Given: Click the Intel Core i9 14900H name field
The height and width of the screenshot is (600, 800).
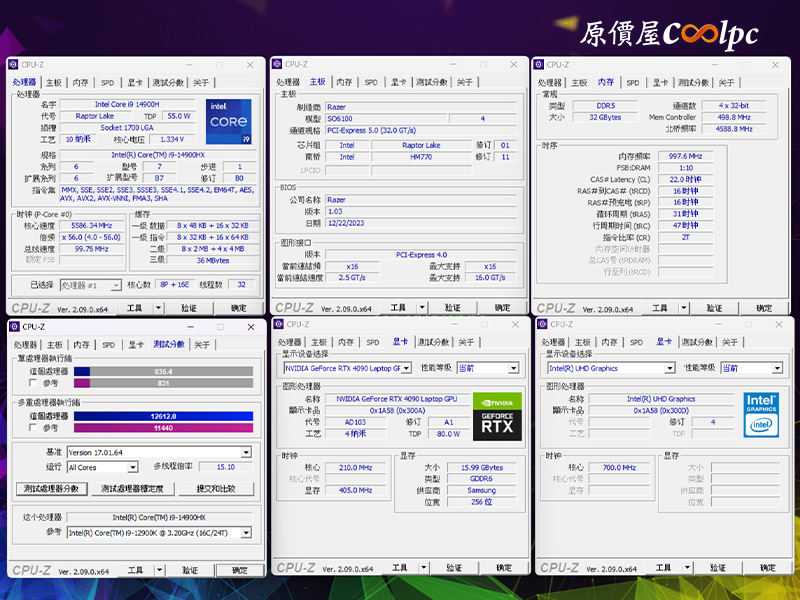Looking at the screenshot, I should pos(127,104).
